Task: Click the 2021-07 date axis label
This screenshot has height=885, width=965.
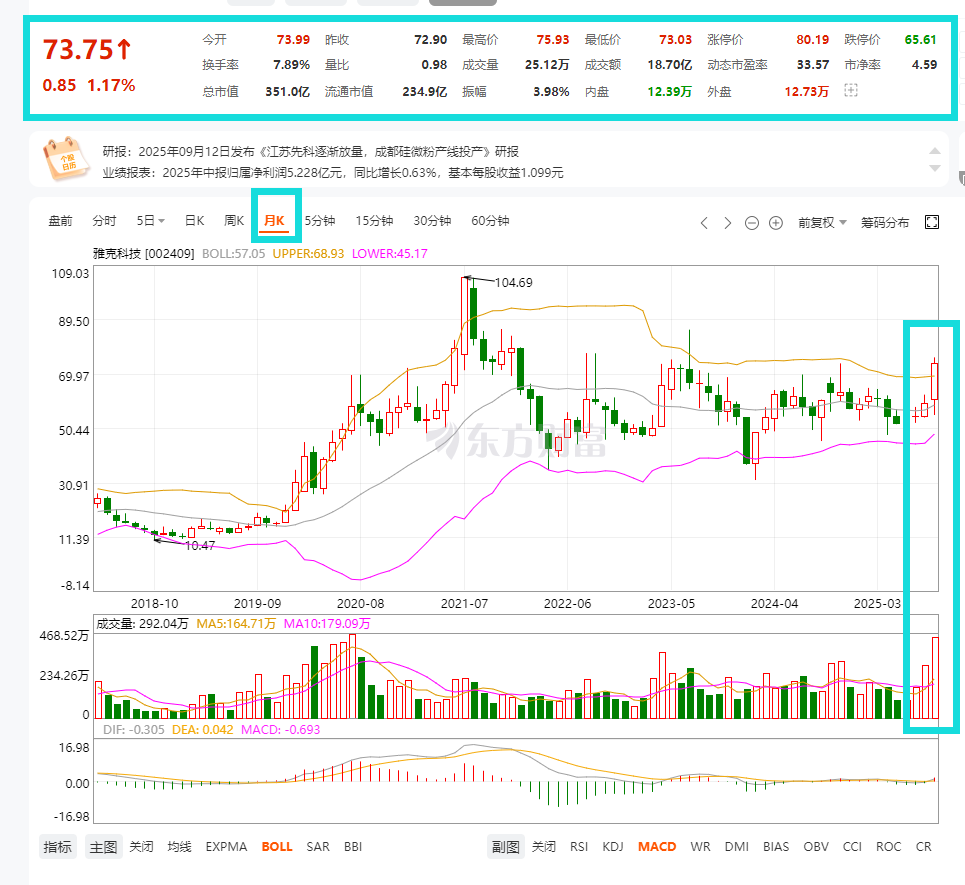Action: (x=464, y=604)
